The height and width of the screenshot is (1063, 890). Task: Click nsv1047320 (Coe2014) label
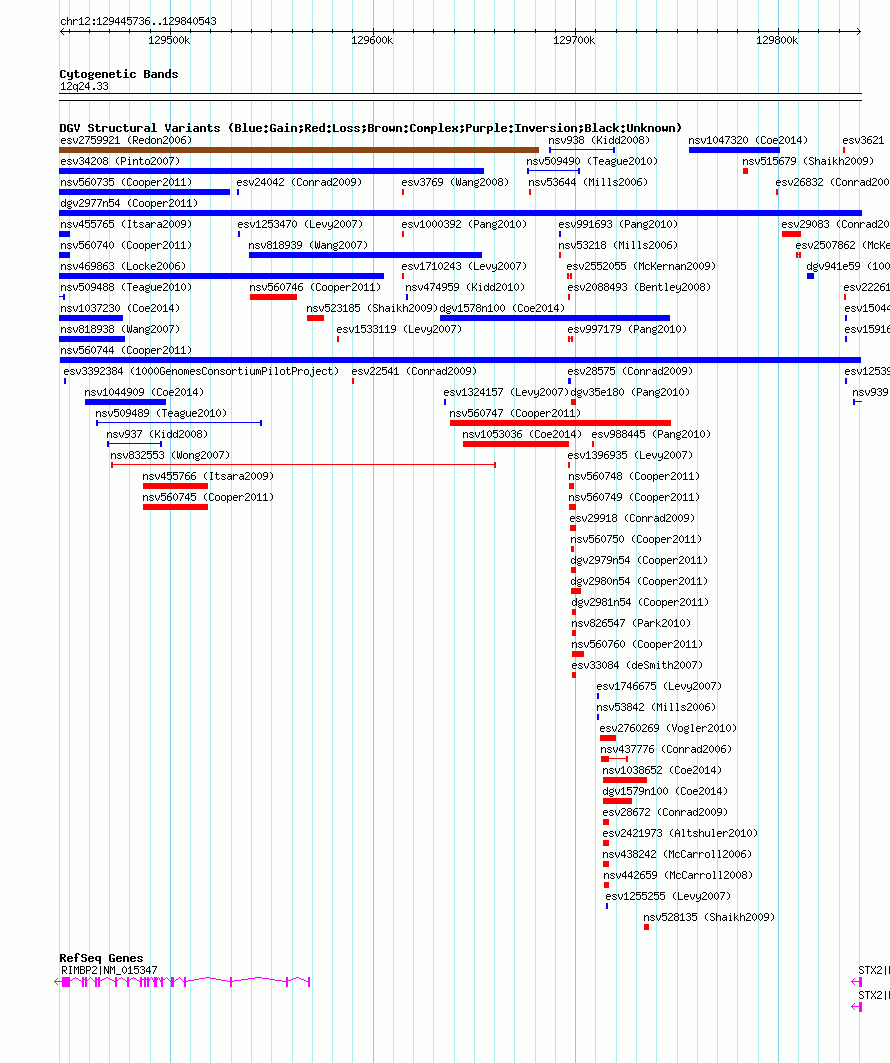(x=748, y=140)
